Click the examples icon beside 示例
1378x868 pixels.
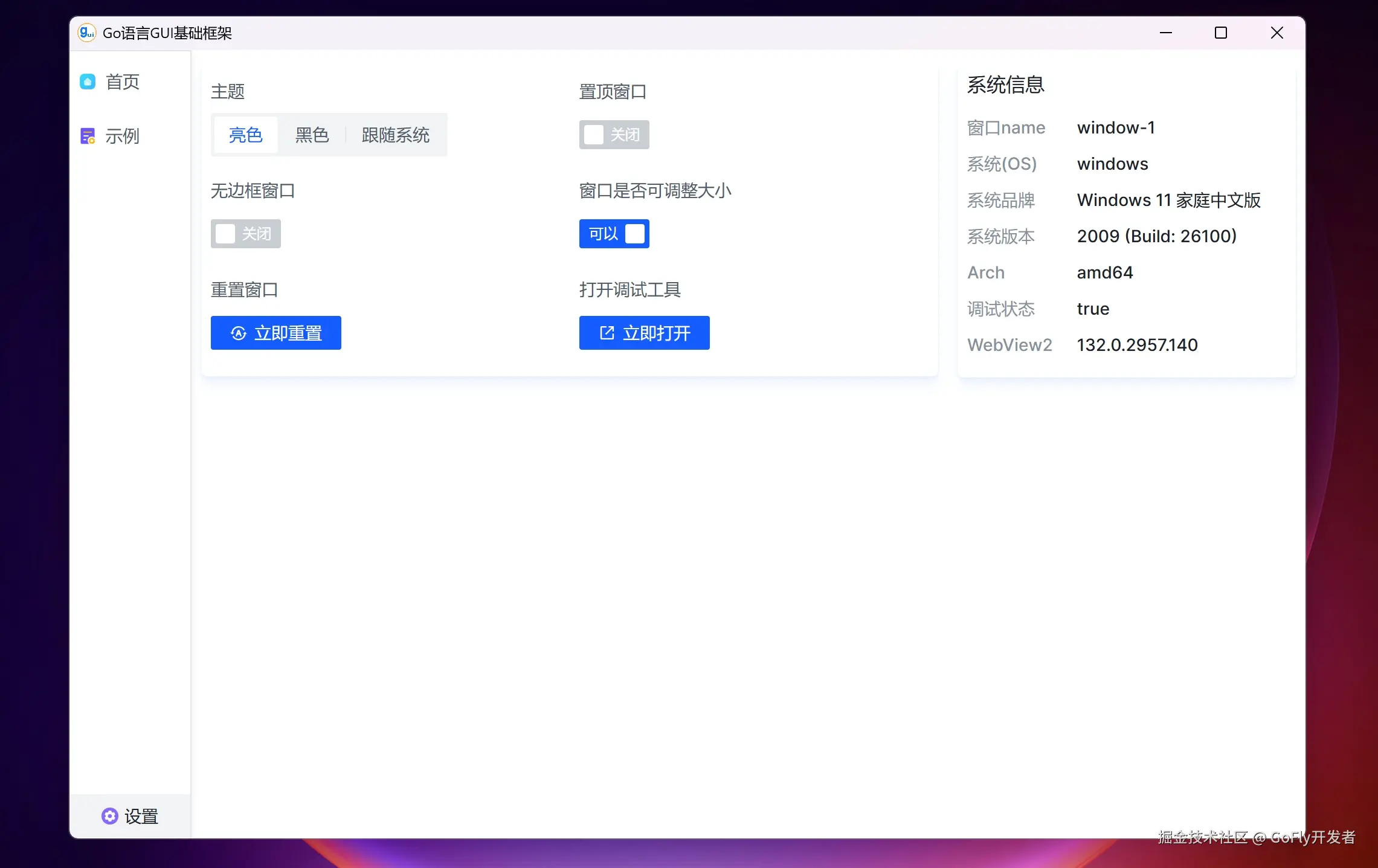pos(88,137)
